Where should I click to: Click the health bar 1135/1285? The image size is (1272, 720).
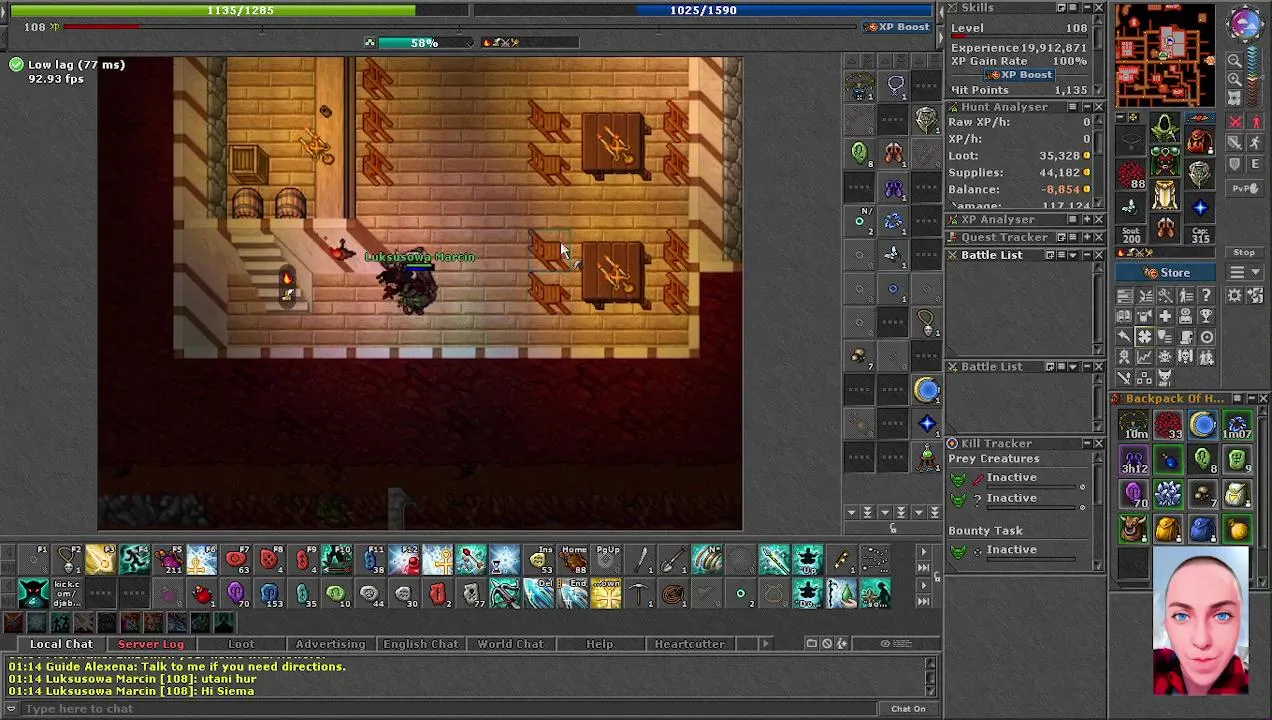tap(240, 10)
